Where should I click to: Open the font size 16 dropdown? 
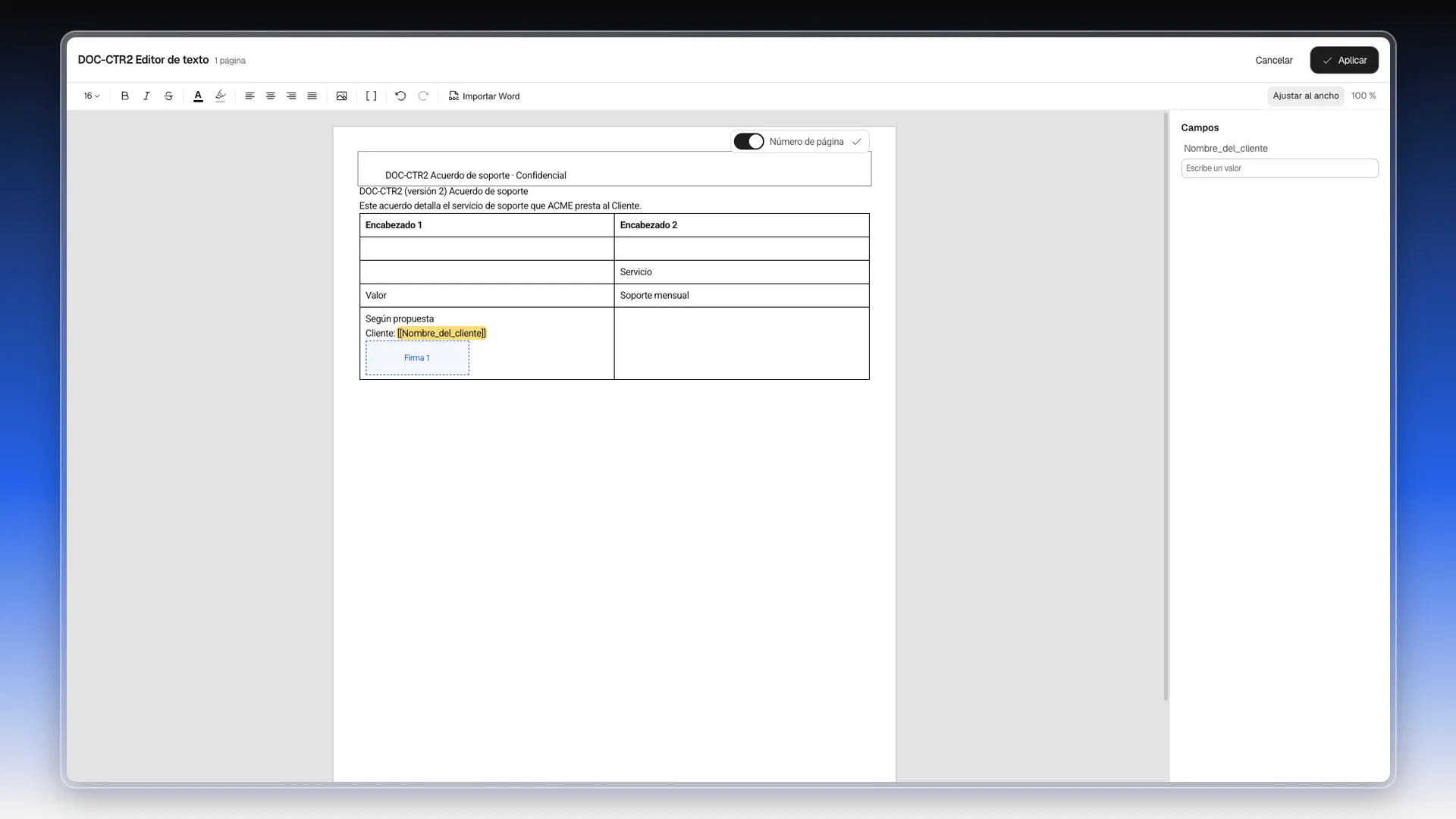[92, 96]
